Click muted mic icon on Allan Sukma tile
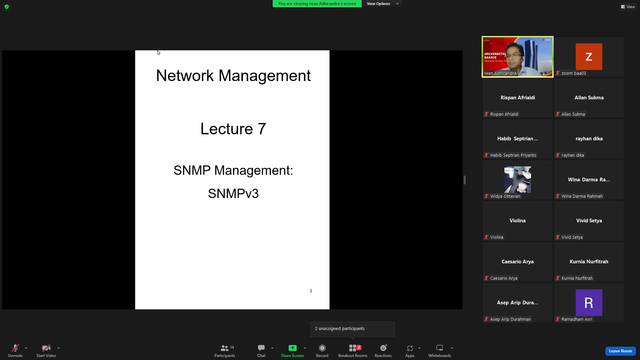This screenshot has height=360, width=640. click(x=558, y=114)
